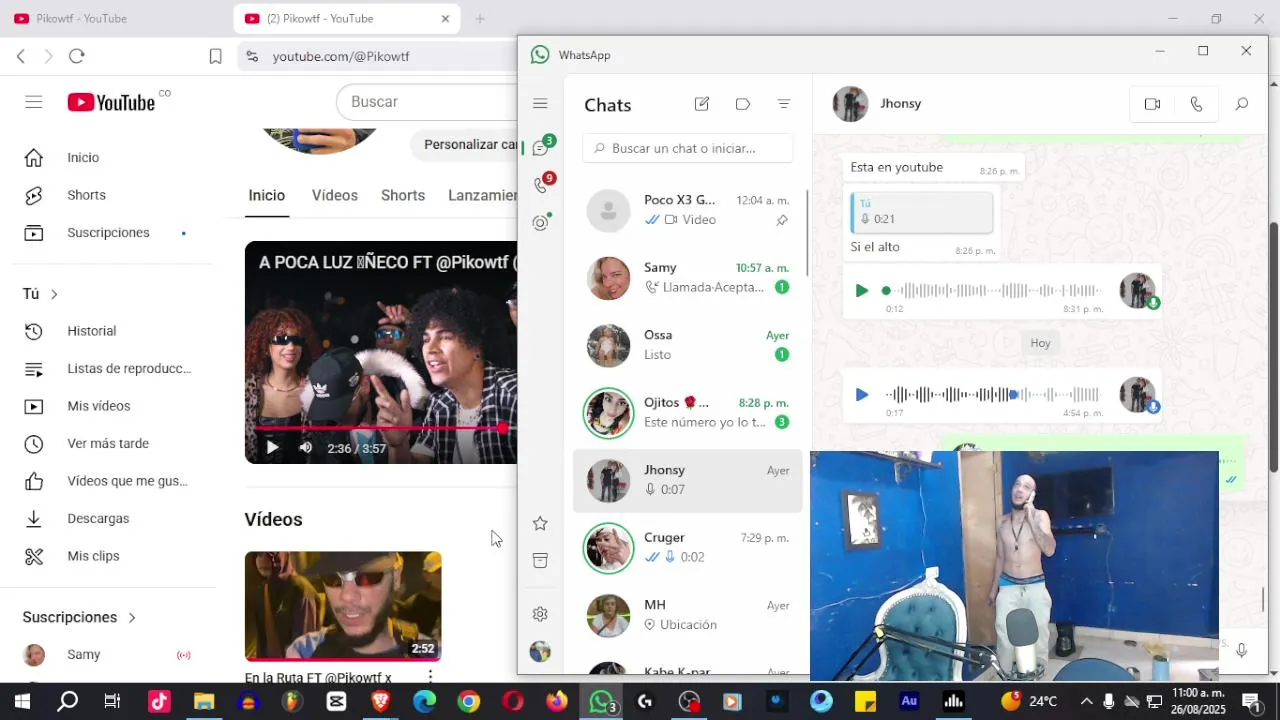
Task: Open Suscripciones in YouTube sidebar
Action: pyautogui.click(x=106, y=233)
